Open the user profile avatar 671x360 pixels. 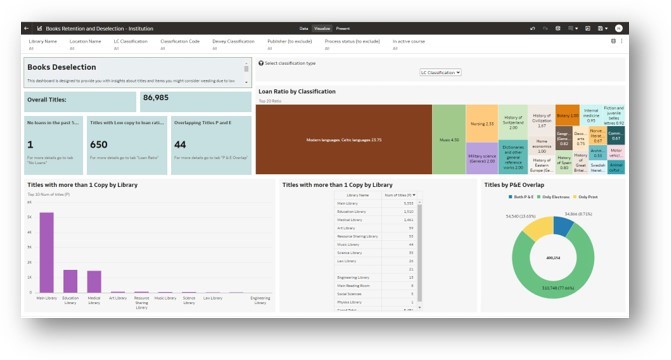618,28
